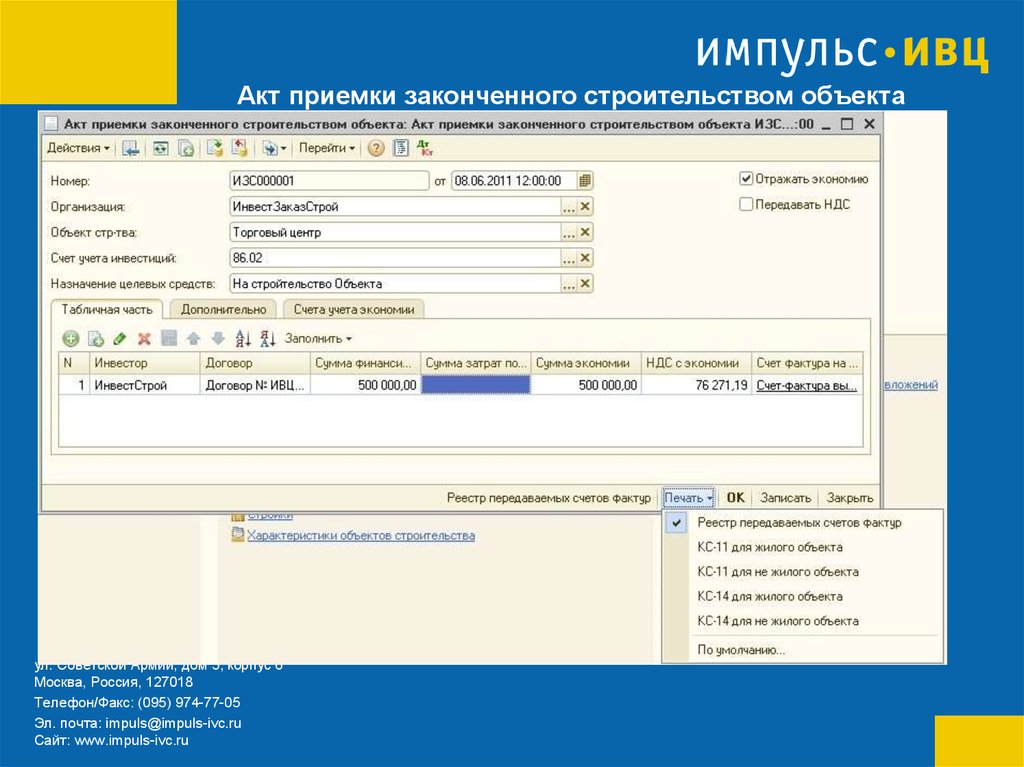Click the Сумма экономии column header
This screenshot has width=1024, height=767.
click(586, 363)
